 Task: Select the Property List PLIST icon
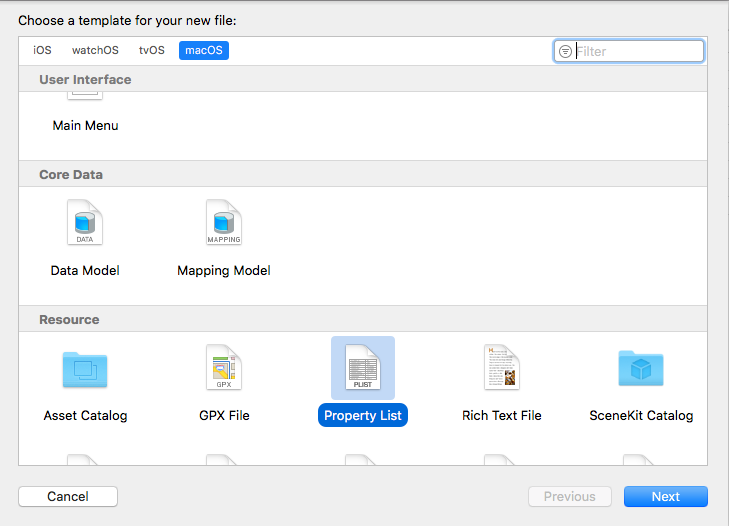click(362, 368)
